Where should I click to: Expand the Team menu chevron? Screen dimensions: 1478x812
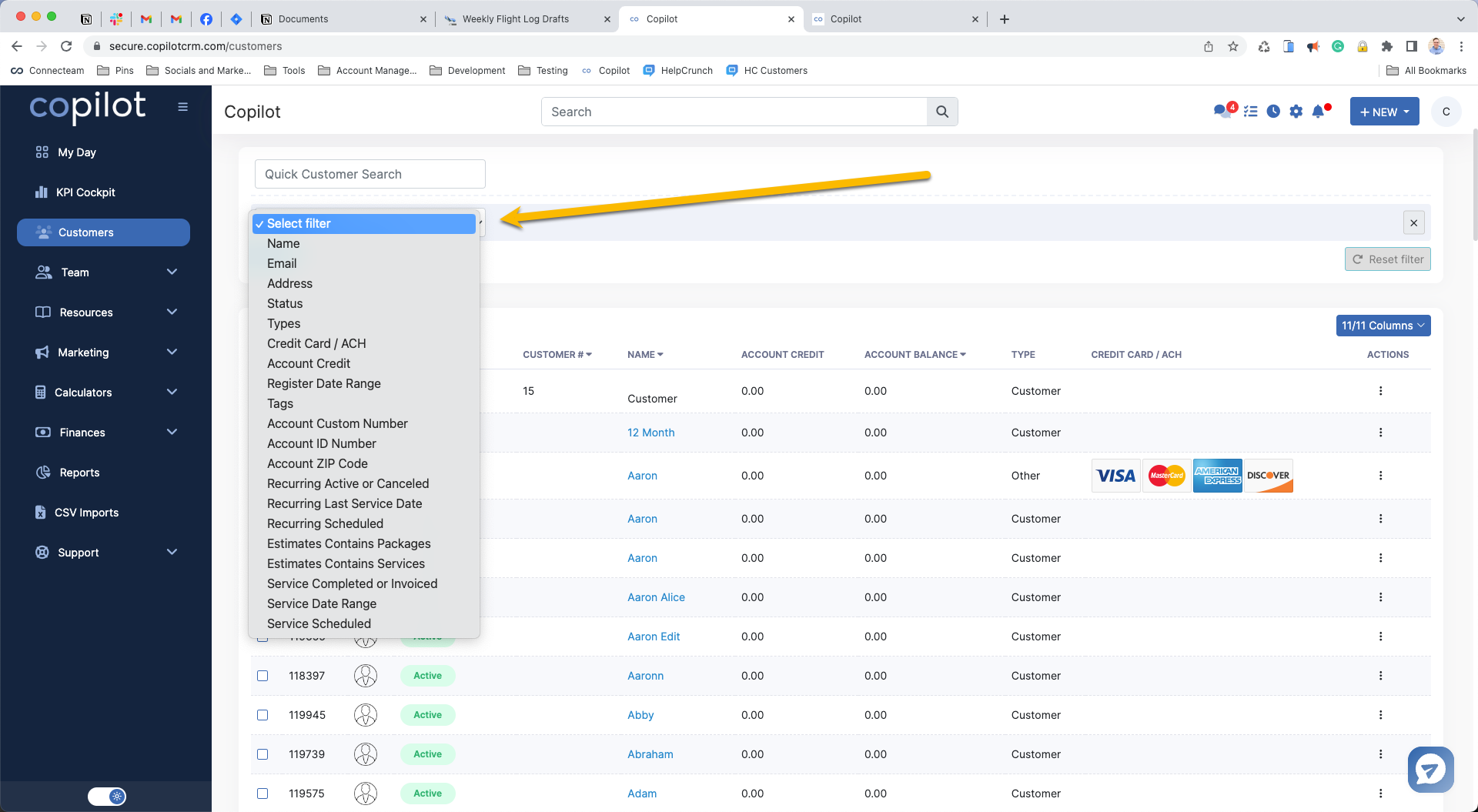[x=172, y=272]
